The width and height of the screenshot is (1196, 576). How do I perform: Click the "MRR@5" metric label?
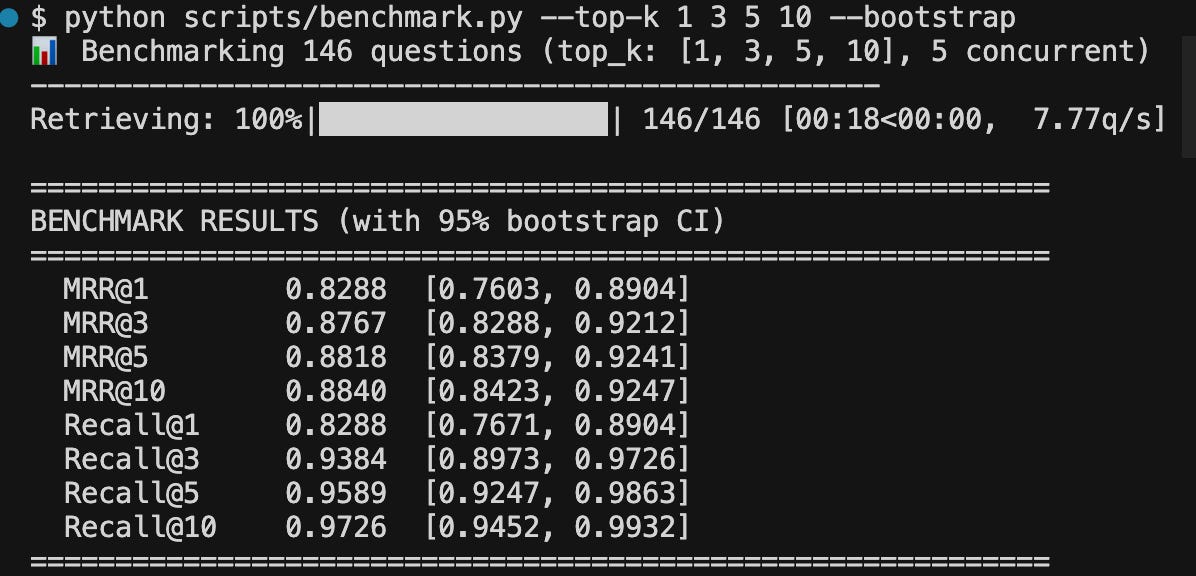pos(107,357)
